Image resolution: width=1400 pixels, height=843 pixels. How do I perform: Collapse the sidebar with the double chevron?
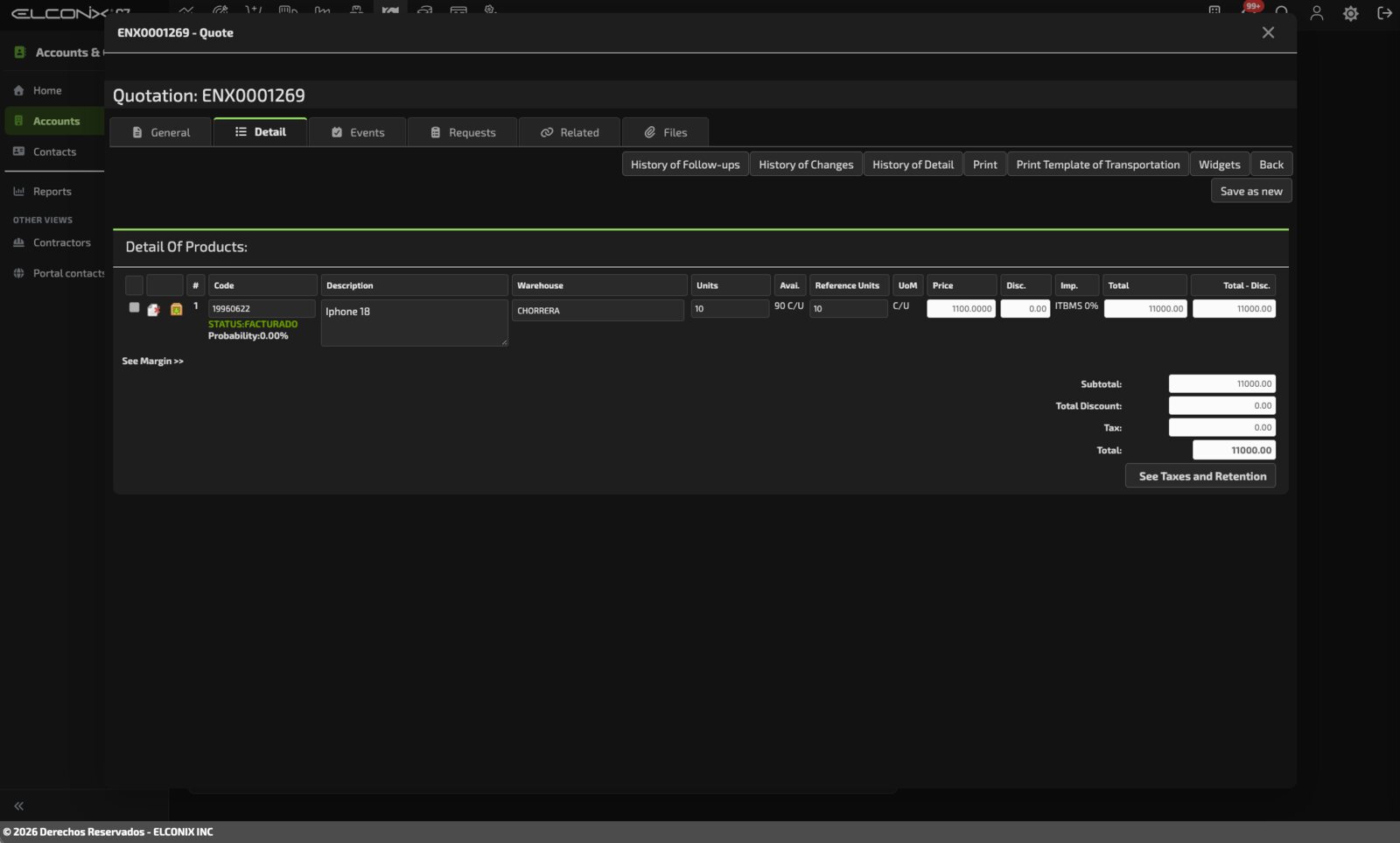(x=18, y=806)
